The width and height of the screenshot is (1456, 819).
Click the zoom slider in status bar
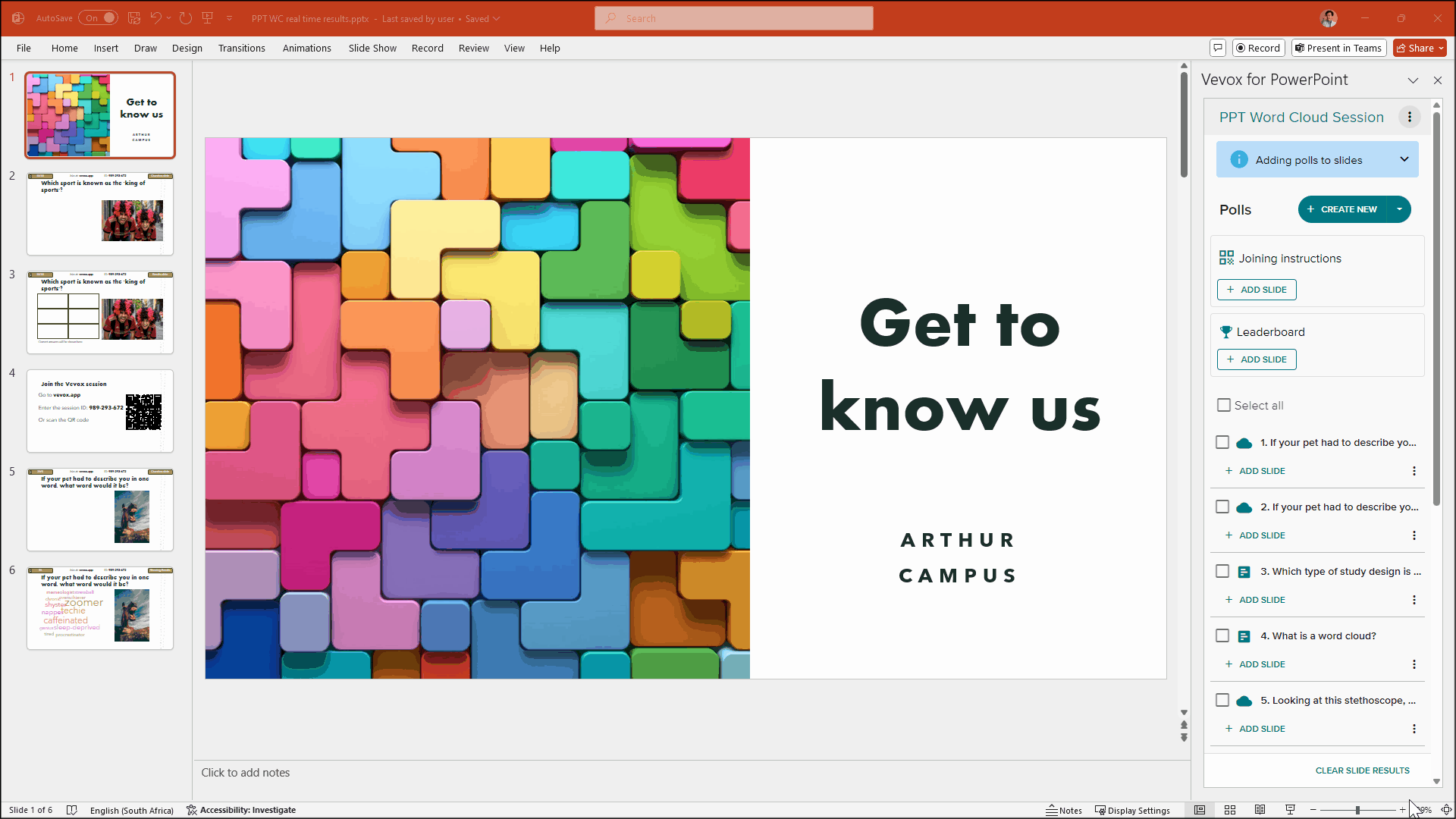[1357, 810]
